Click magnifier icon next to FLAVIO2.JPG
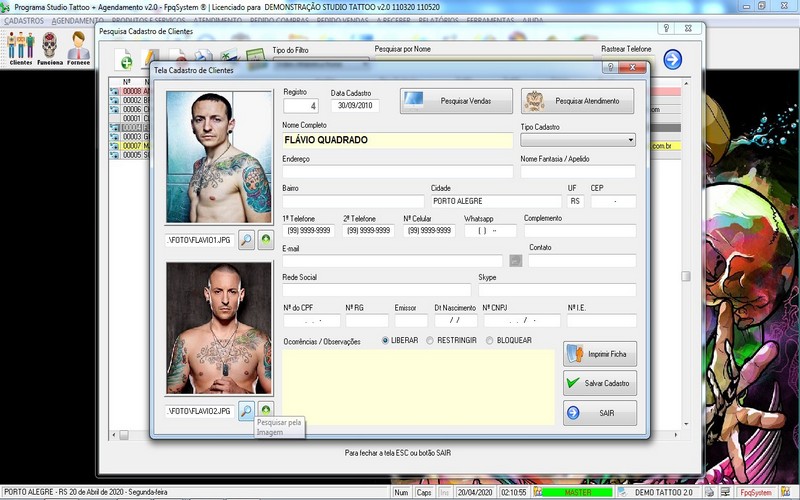 246,410
